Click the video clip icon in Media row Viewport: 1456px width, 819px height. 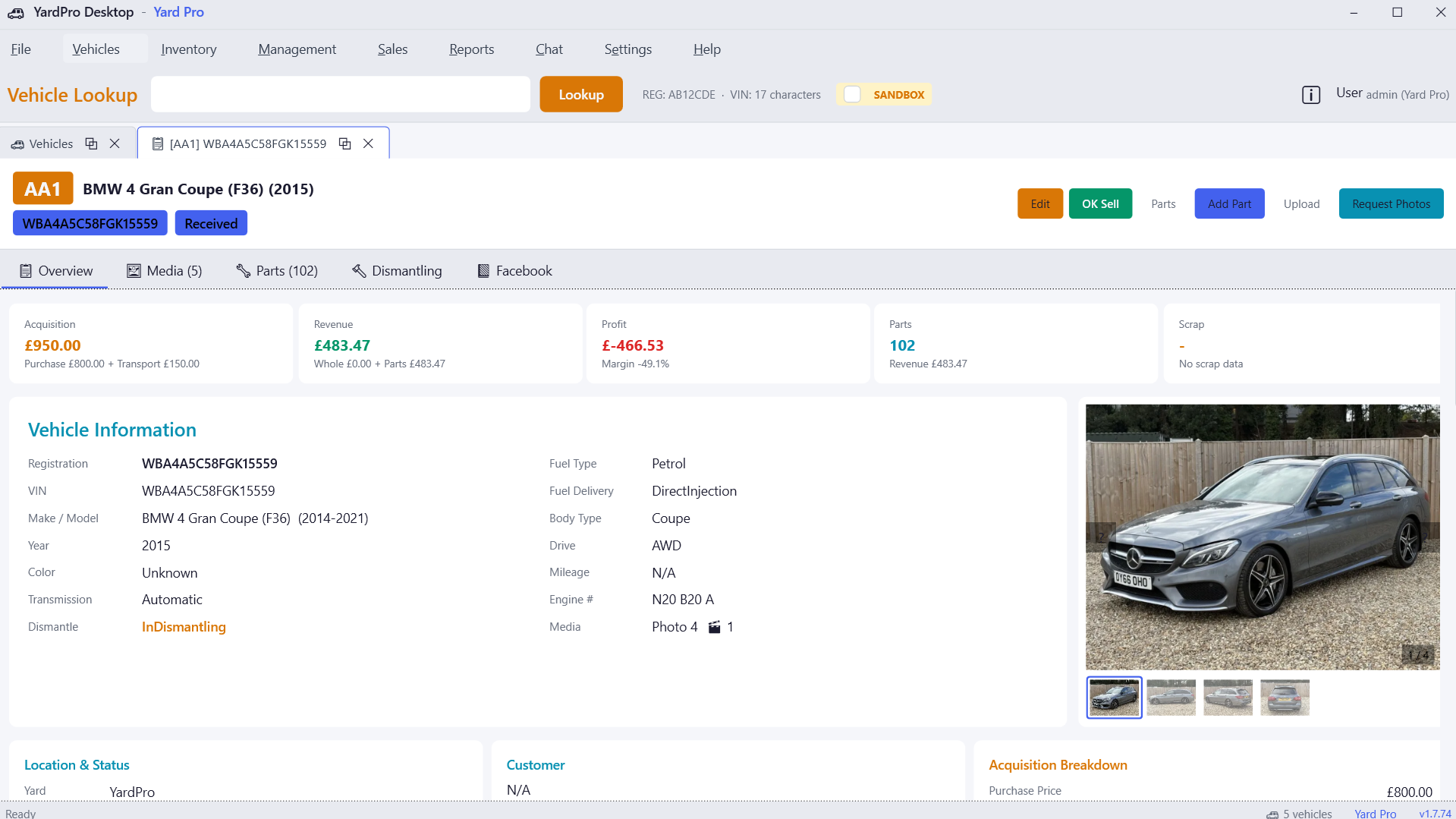[714, 627]
